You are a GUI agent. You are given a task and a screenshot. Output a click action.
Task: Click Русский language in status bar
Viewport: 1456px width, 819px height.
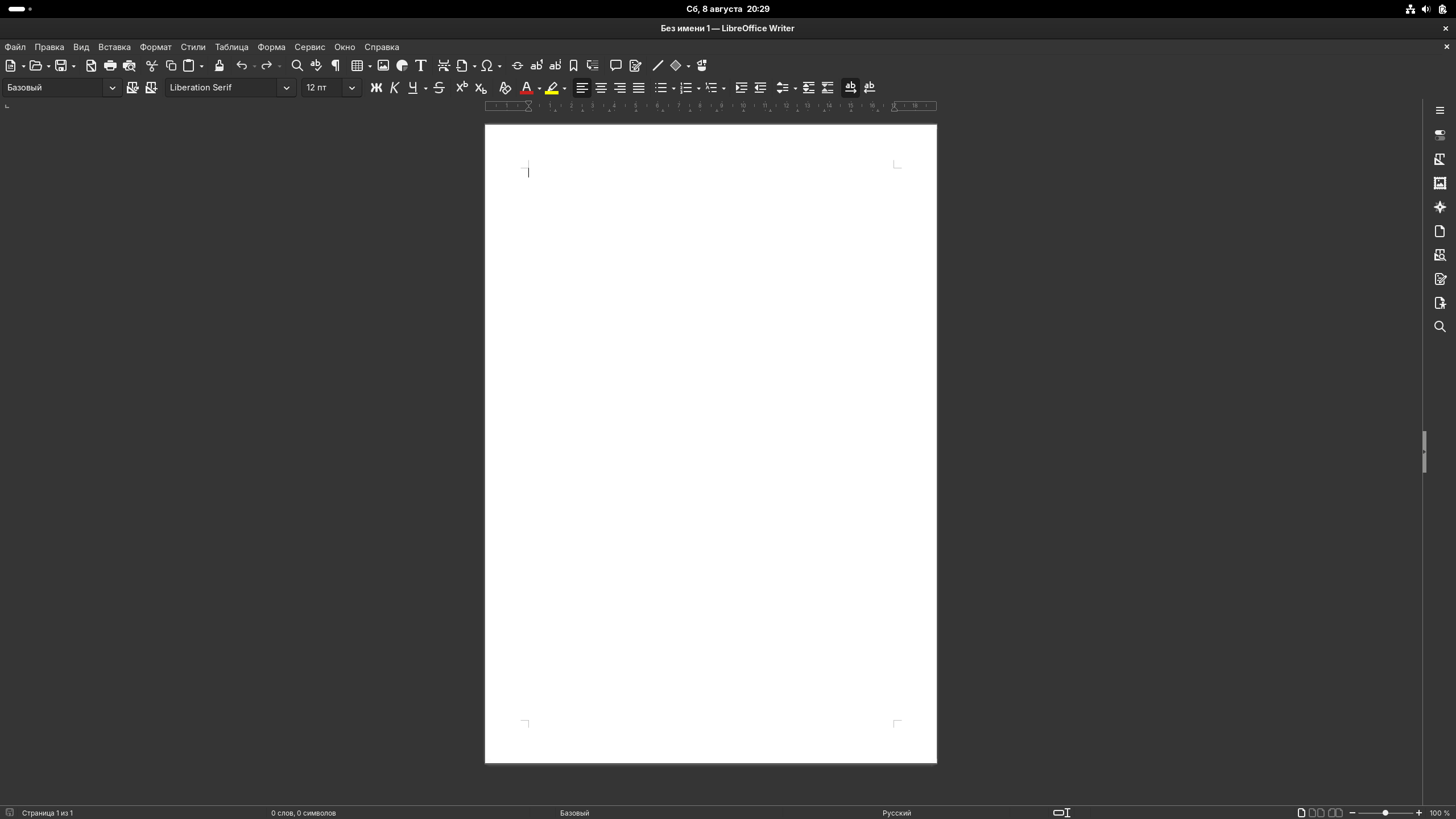[x=897, y=813]
